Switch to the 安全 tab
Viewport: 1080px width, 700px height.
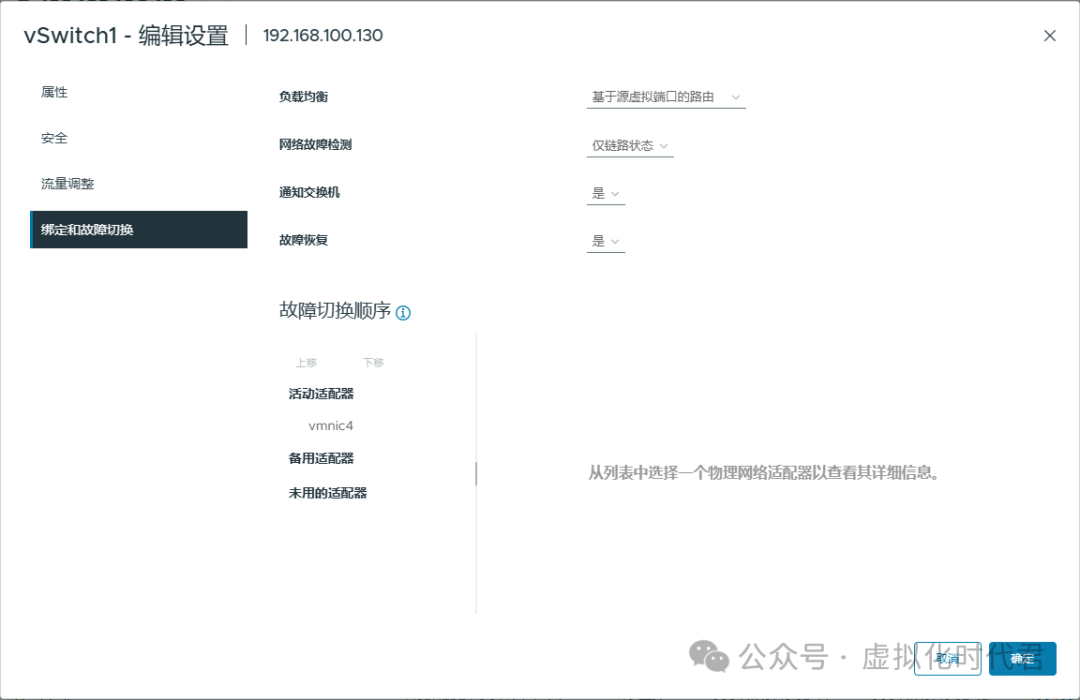54,137
